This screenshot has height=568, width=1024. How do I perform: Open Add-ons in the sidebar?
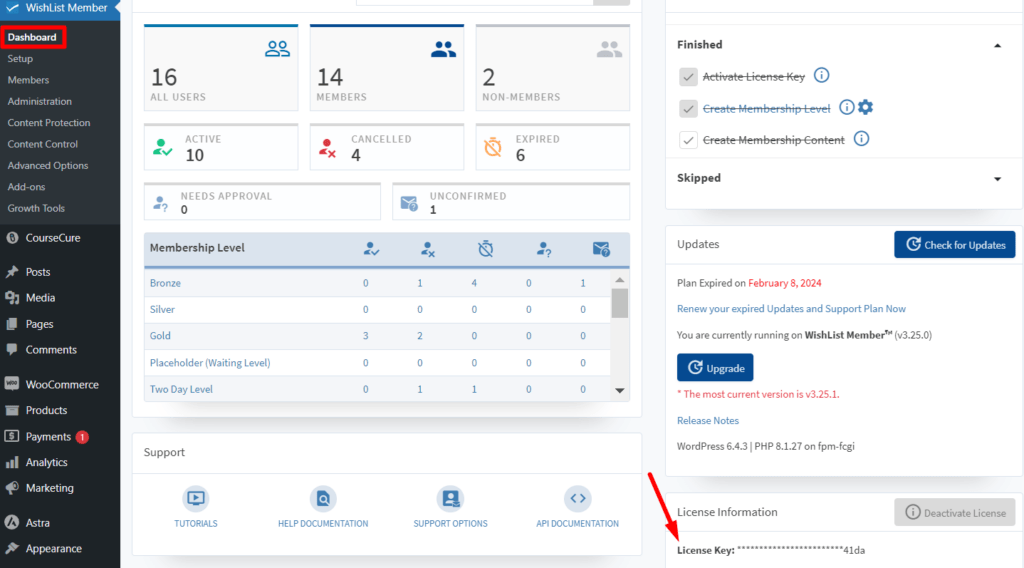pyautogui.click(x=26, y=187)
